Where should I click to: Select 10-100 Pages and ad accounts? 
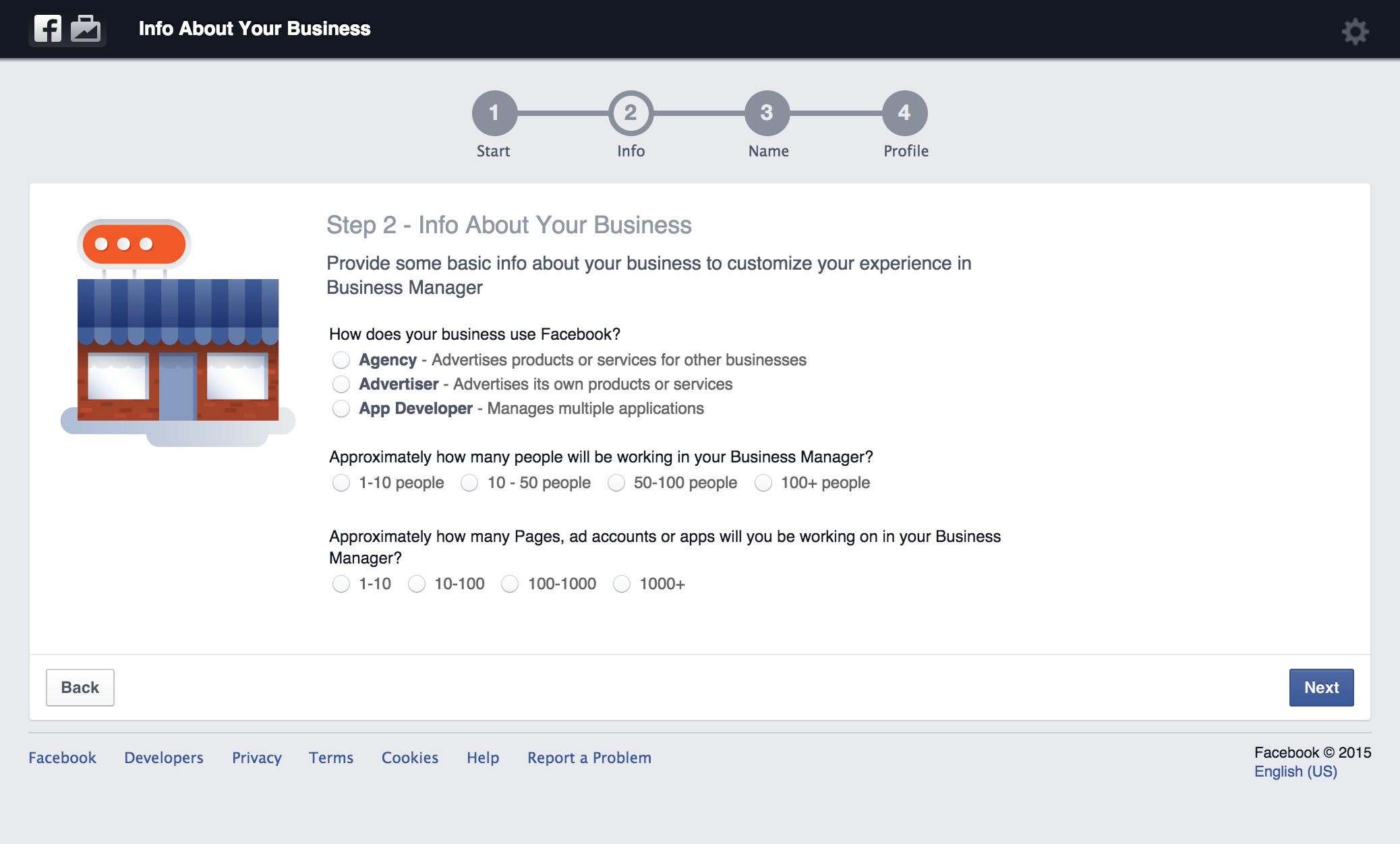click(417, 584)
